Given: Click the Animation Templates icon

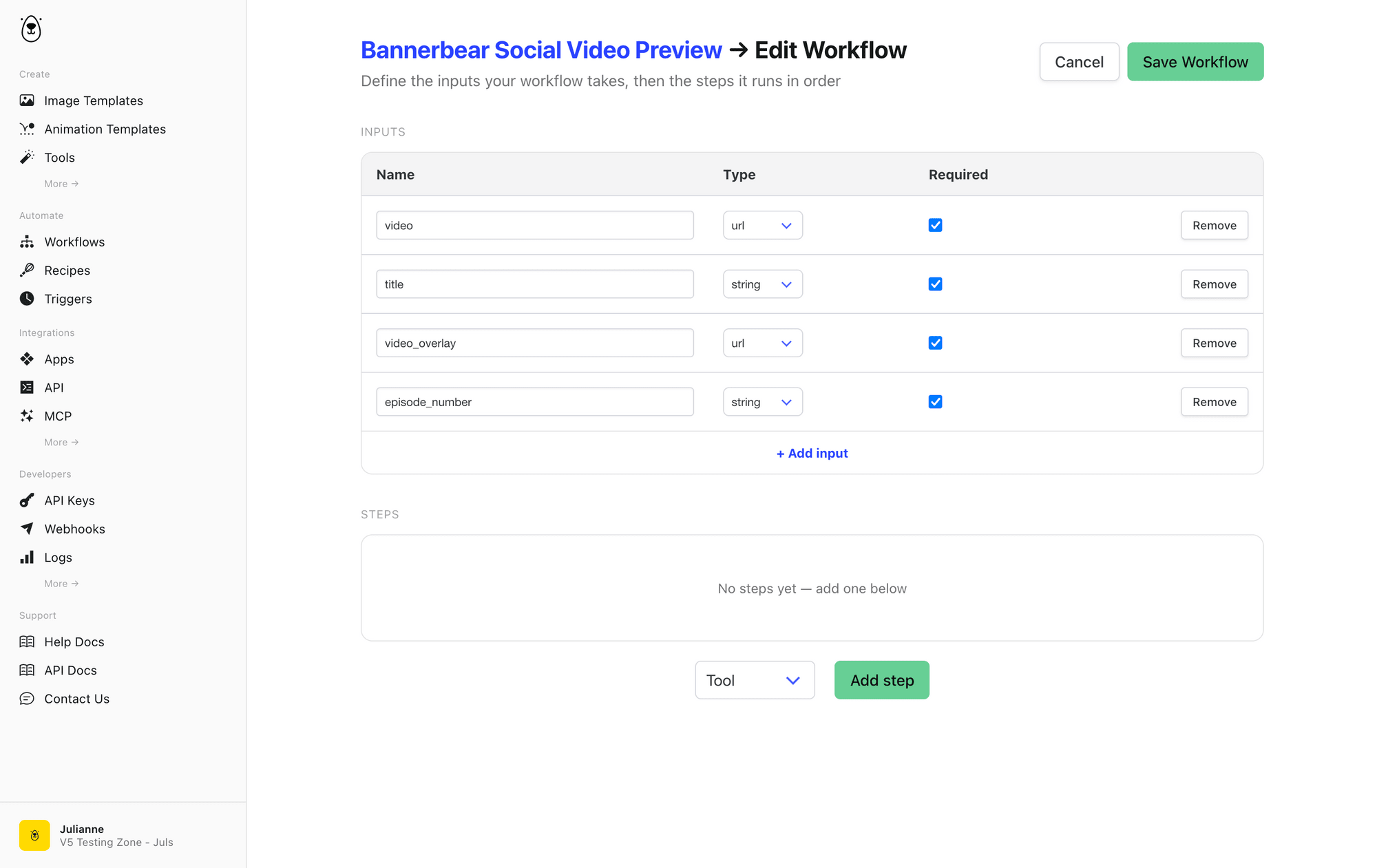Looking at the screenshot, I should pyautogui.click(x=27, y=129).
